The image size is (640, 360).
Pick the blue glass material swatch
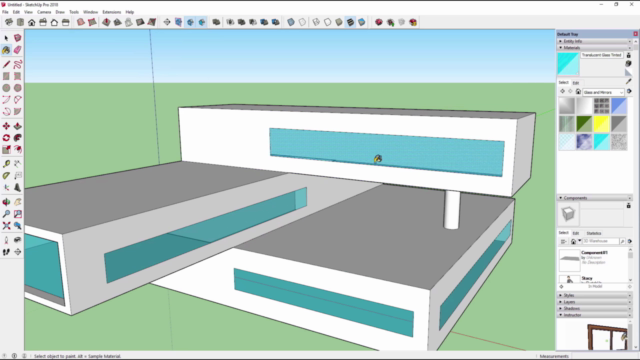[619, 106]
